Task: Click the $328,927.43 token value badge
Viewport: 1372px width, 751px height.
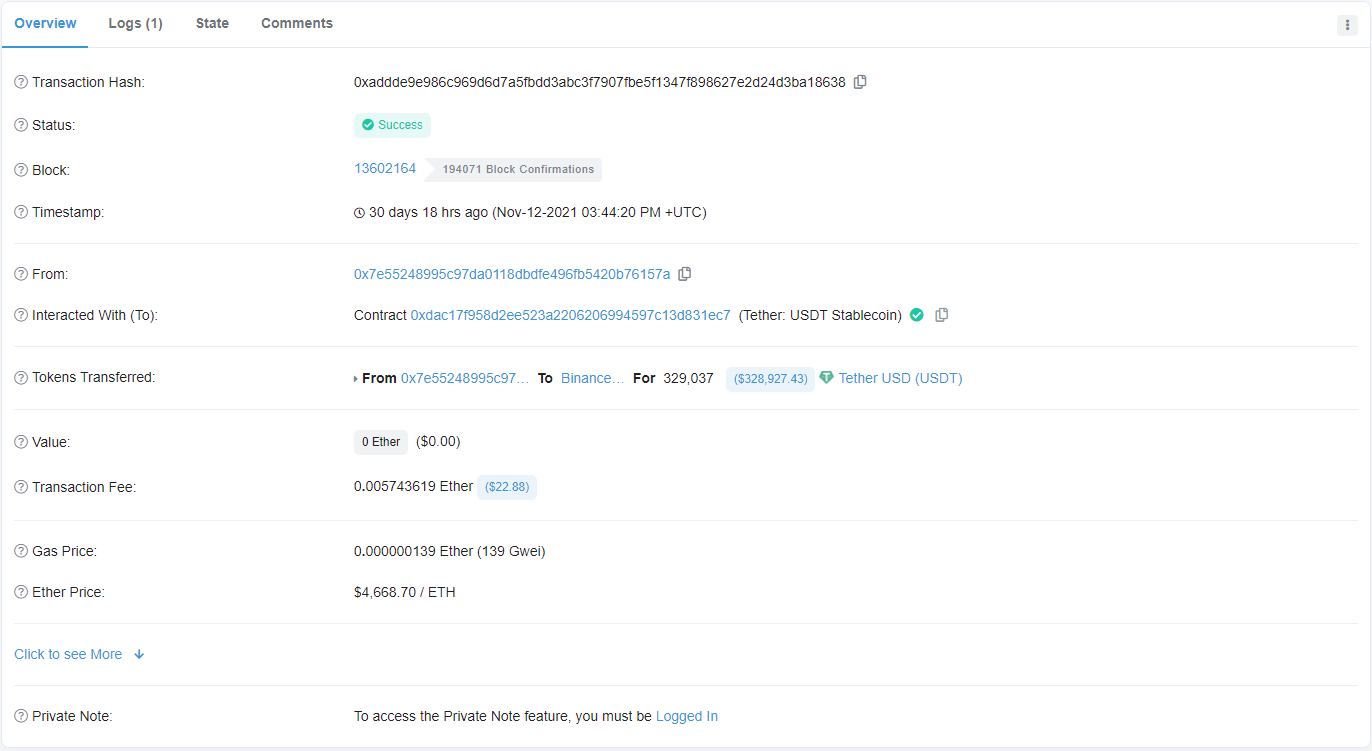Action: point(770,379)
